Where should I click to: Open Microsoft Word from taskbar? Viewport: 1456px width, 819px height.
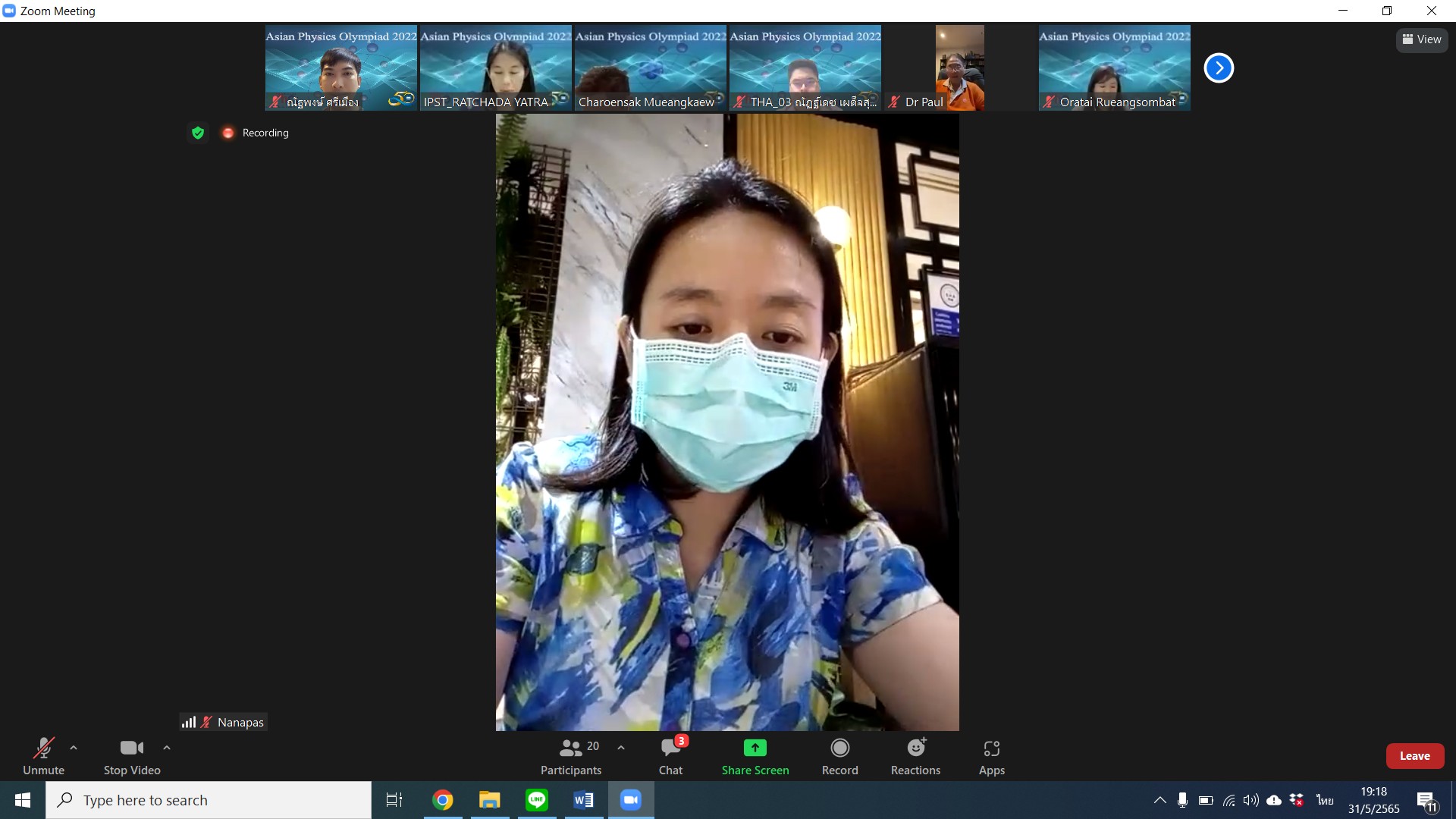tap(584, 800)
